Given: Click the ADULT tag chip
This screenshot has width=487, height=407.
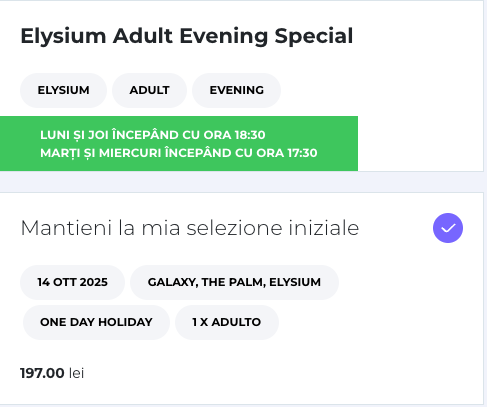Looking at the screenshot, I should [149, 90].
